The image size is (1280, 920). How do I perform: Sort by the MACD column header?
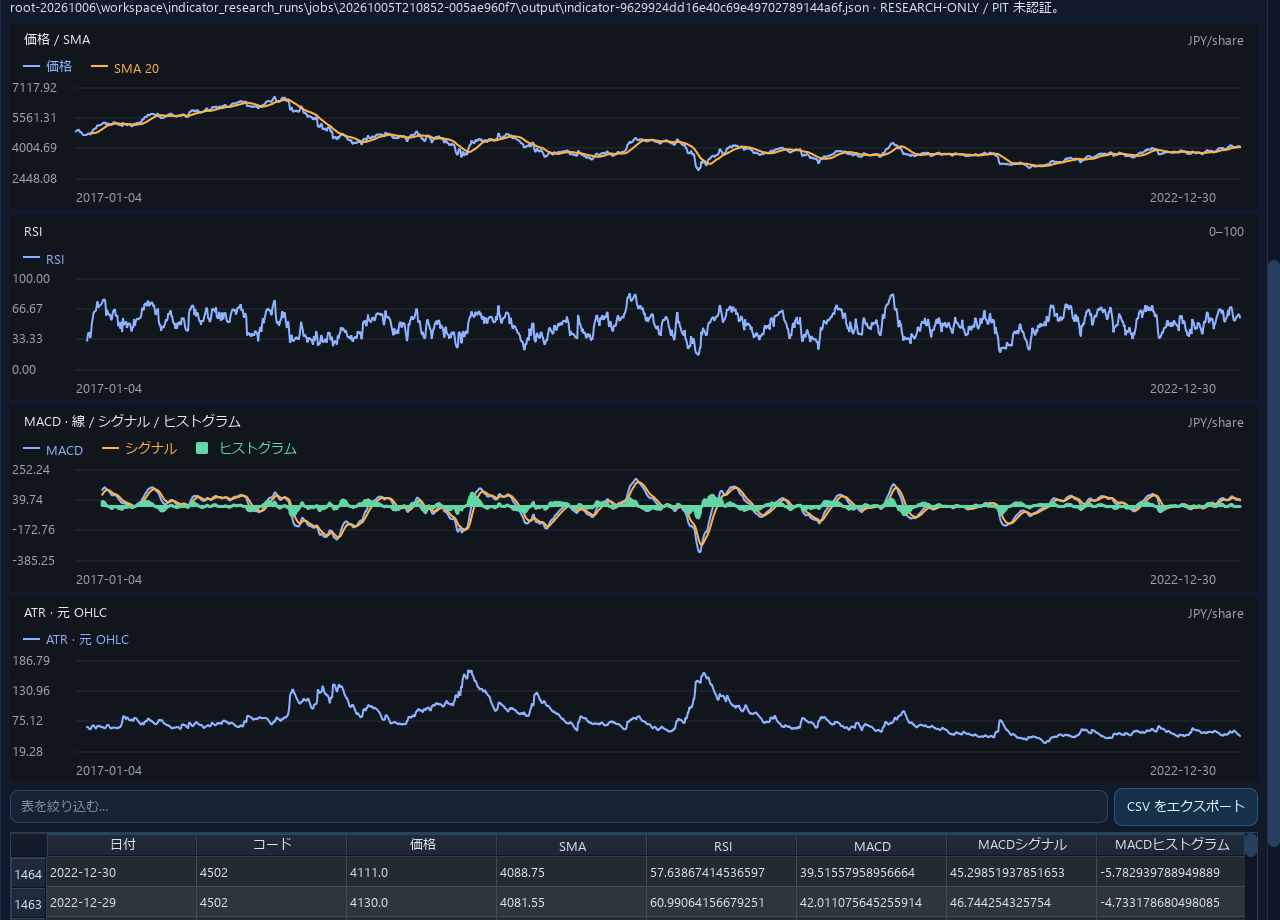coord(872,845)
